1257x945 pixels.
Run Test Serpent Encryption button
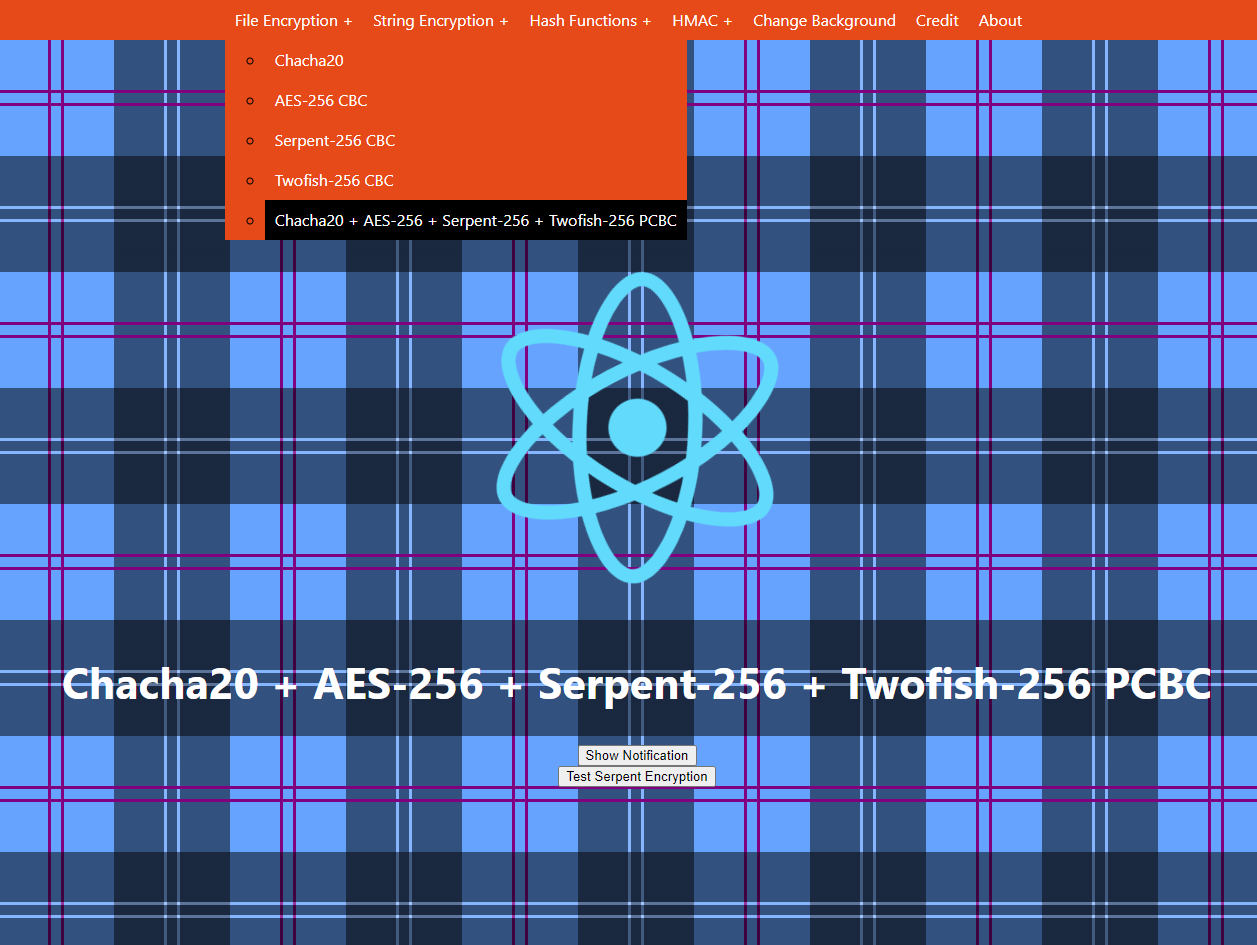click(637, 776)
